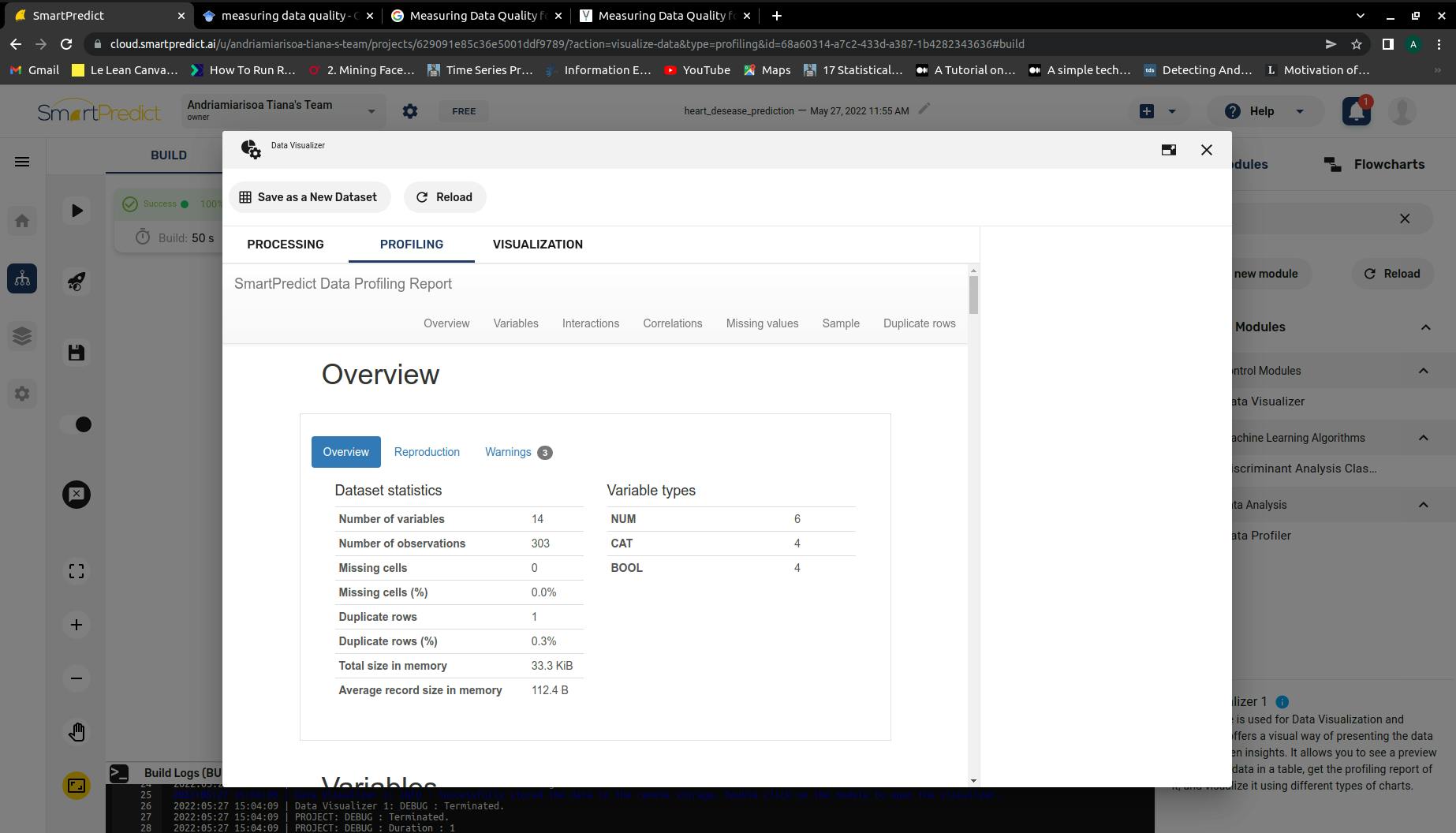Open the notifications bell

(1357, 111)
